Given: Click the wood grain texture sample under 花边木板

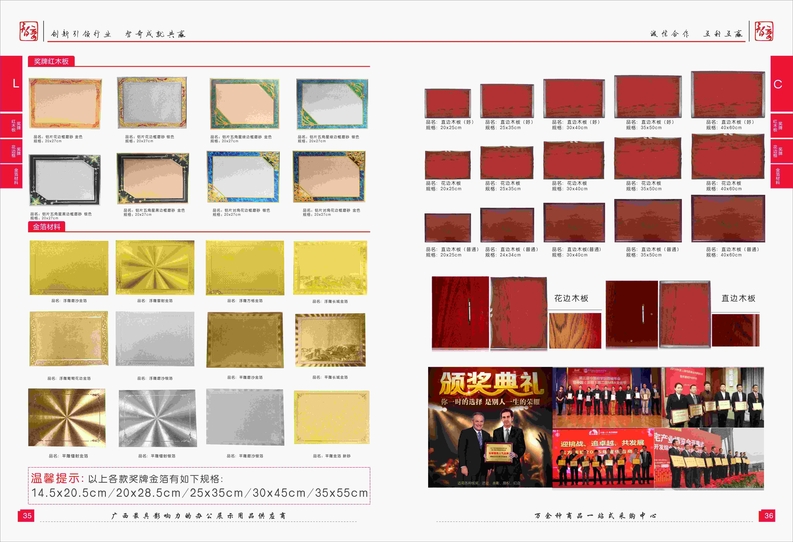Looking at the screenshot, I should (x=575, y=331).
